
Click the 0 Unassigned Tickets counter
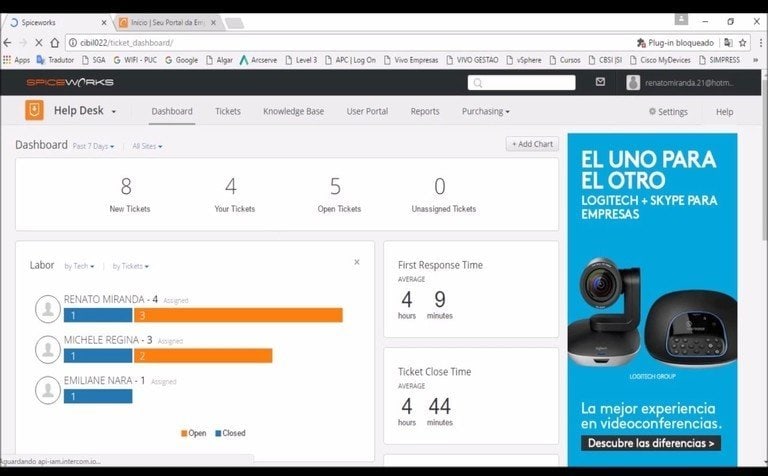tap(444, 194)
